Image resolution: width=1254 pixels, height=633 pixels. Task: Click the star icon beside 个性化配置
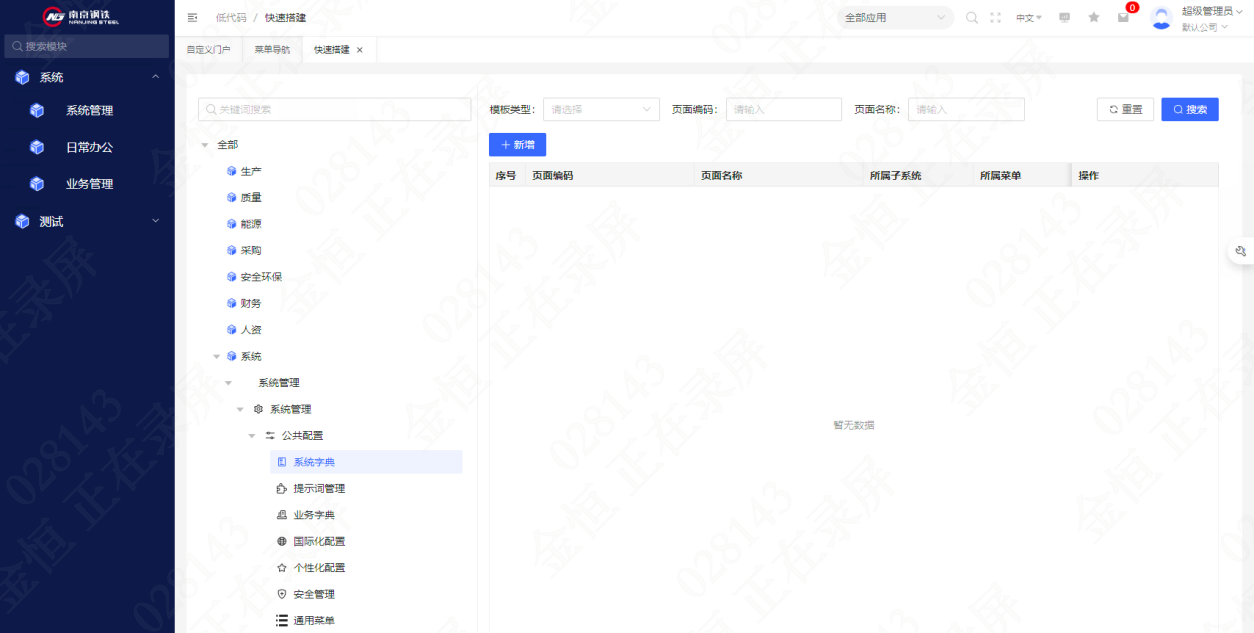282,567
